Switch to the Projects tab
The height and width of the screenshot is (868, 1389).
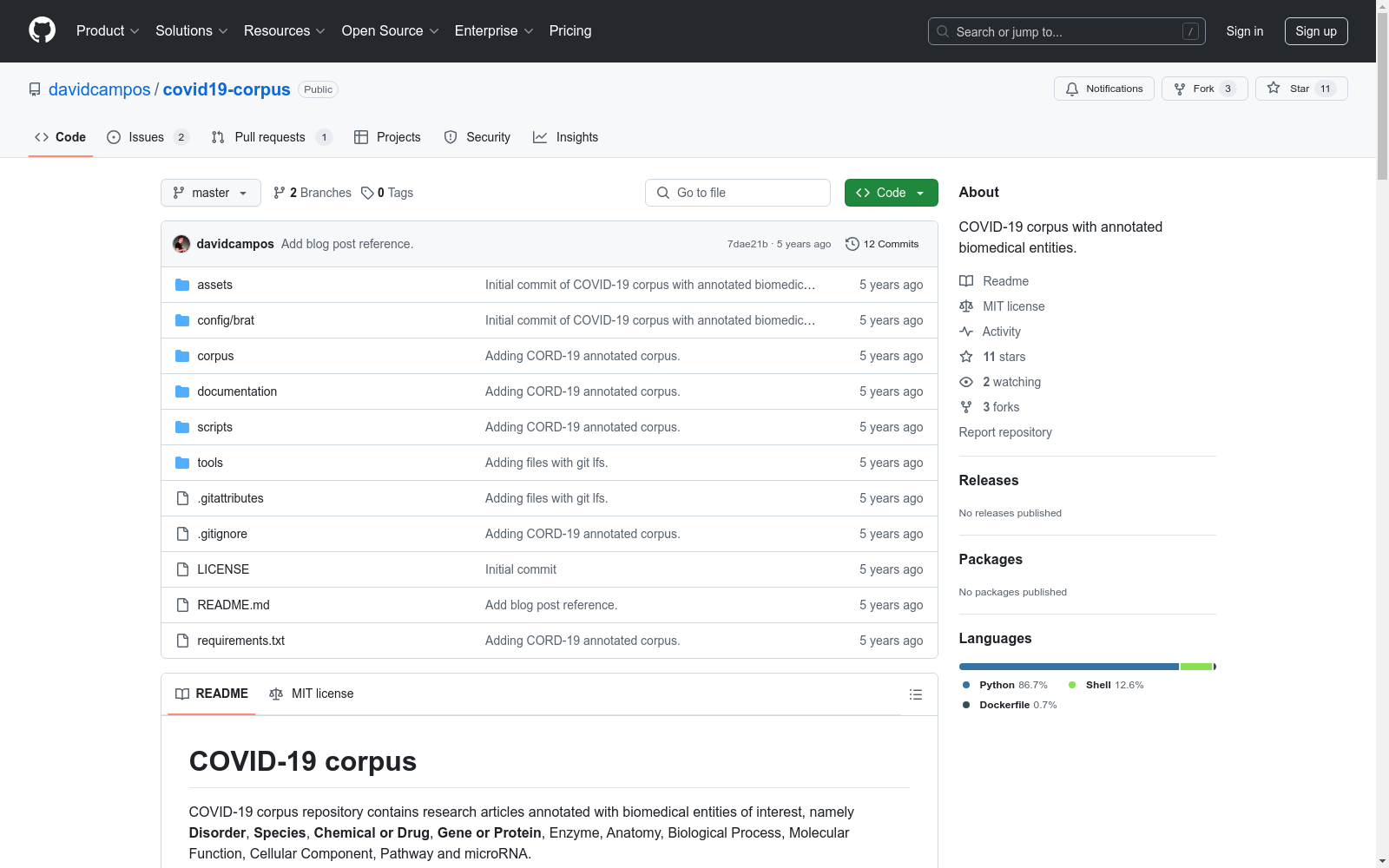pos(387,137)
